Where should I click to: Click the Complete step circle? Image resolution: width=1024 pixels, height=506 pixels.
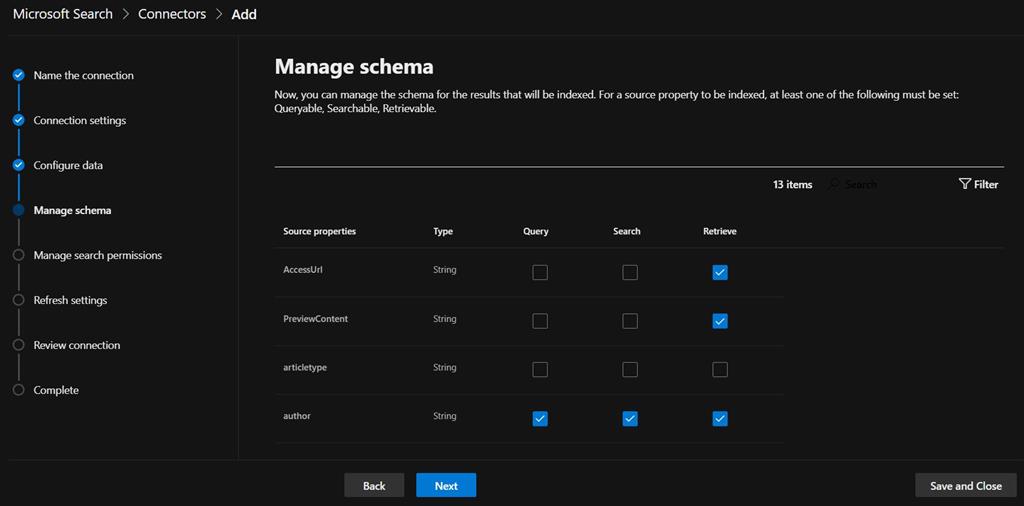click(x=19, y=390)
